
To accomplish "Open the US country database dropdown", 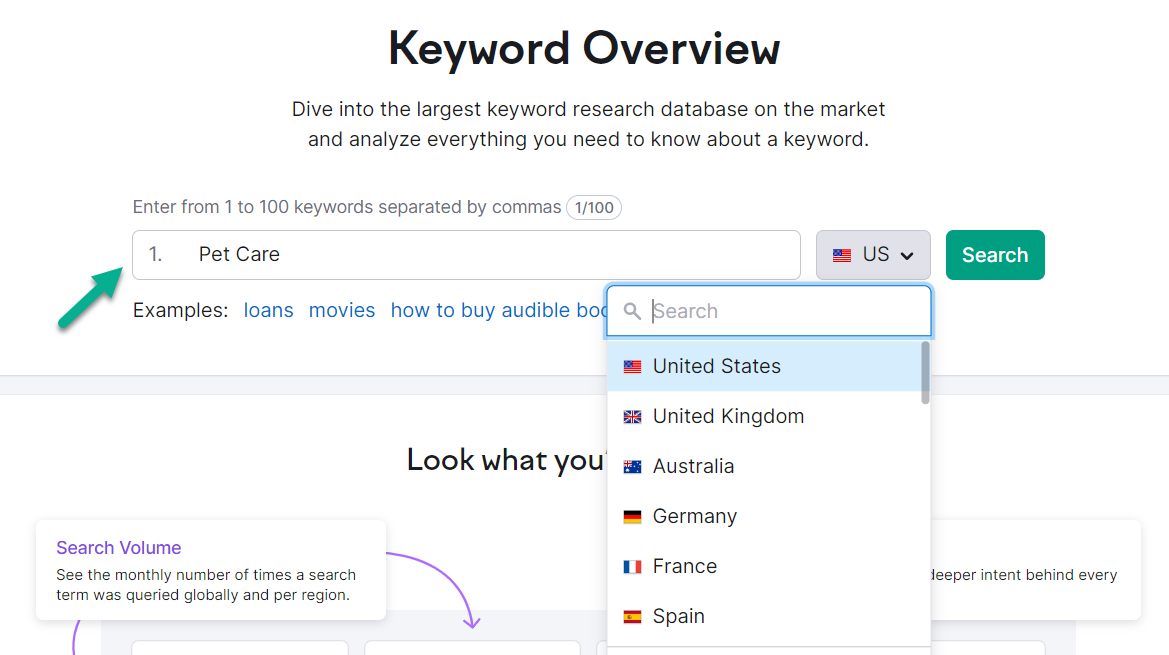I will 872,255.
